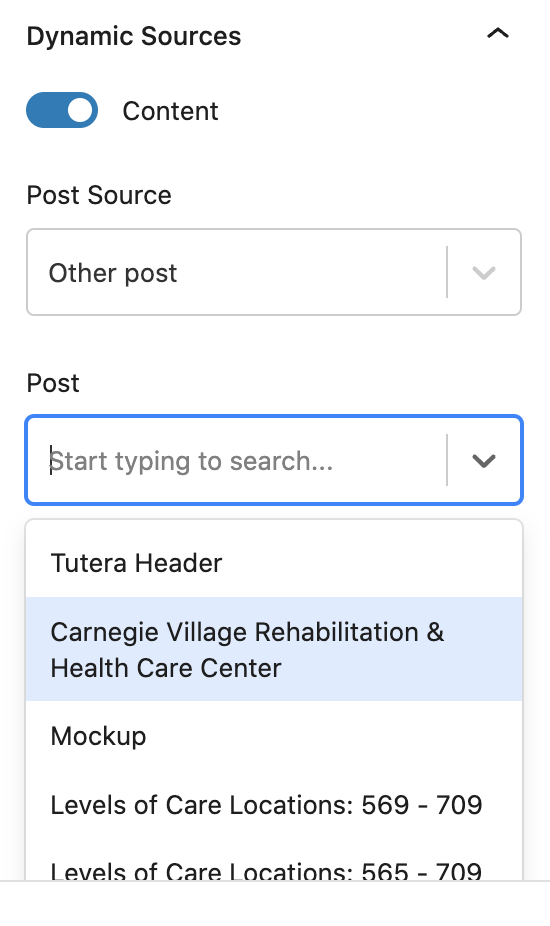Image resolution: width=550 pixels, height=926 pixels.
Task: Disable the Content dynamic source toggle
Action: [x=62, y=110]
